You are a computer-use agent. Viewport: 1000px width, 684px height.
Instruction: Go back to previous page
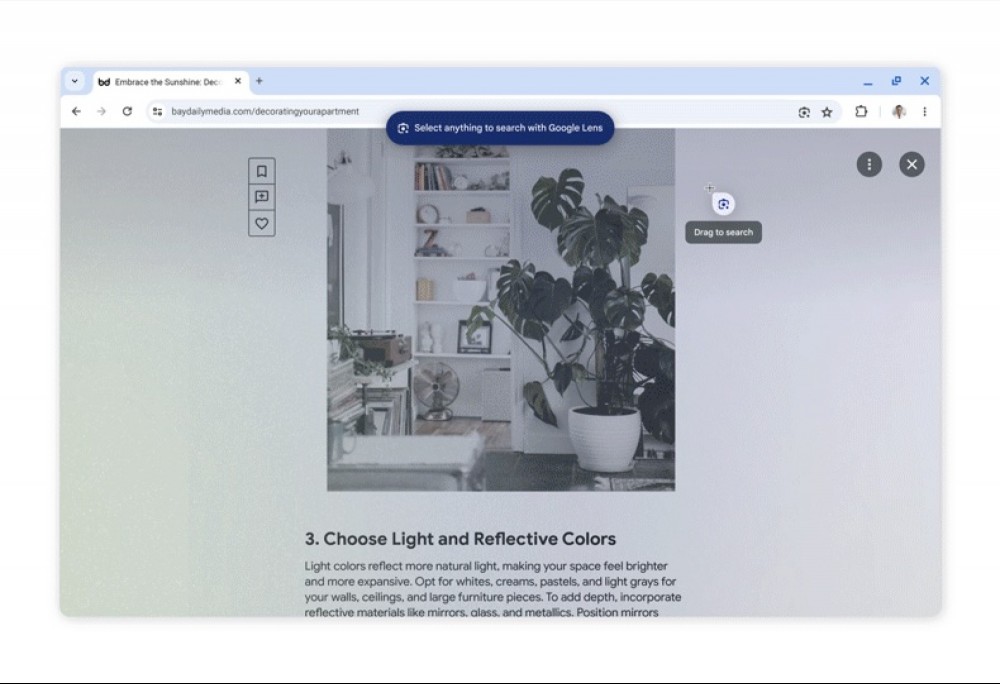tap(77, 112)
